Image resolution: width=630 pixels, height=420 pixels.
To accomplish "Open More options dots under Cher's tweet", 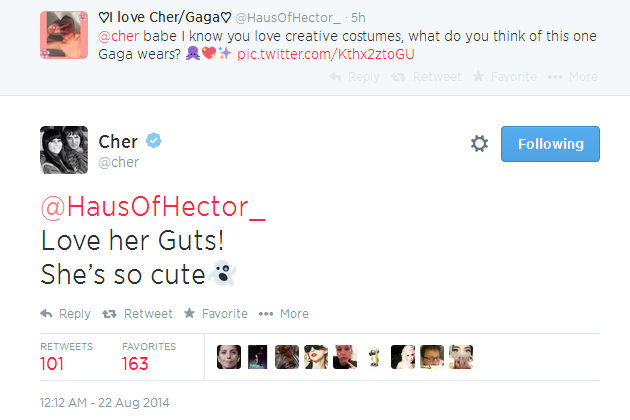I will 266,314.
